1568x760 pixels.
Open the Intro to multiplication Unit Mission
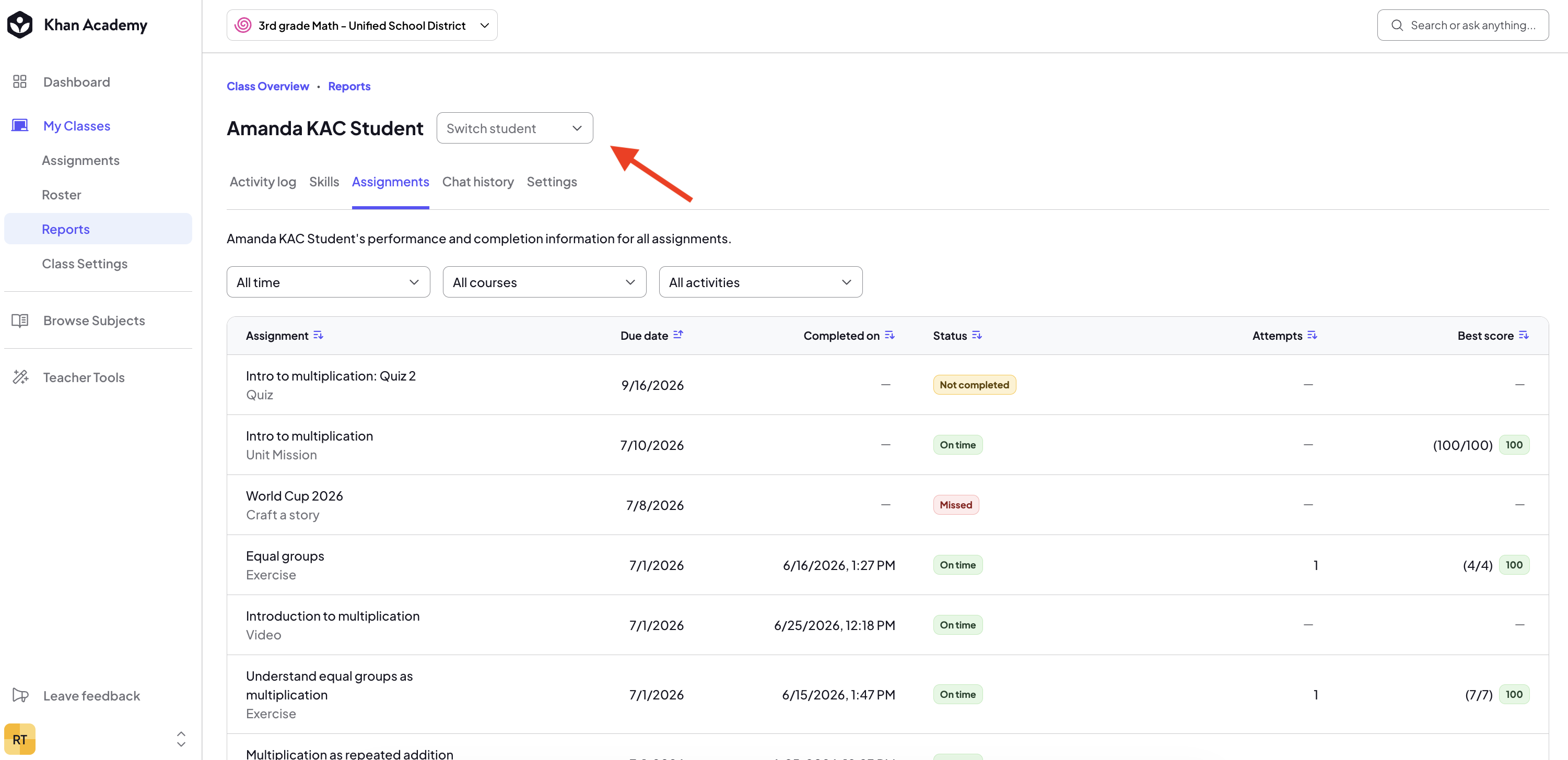point(309,436)
